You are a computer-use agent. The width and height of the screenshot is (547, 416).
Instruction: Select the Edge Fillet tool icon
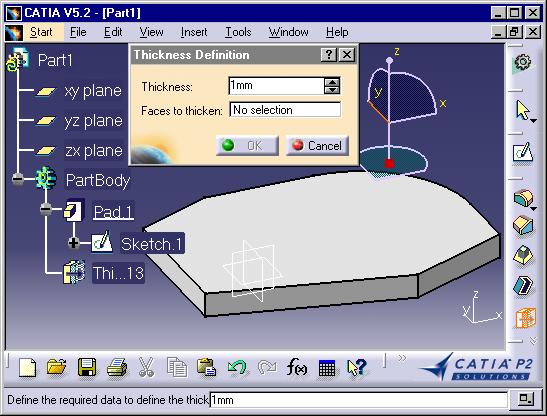tap(523, 198)
